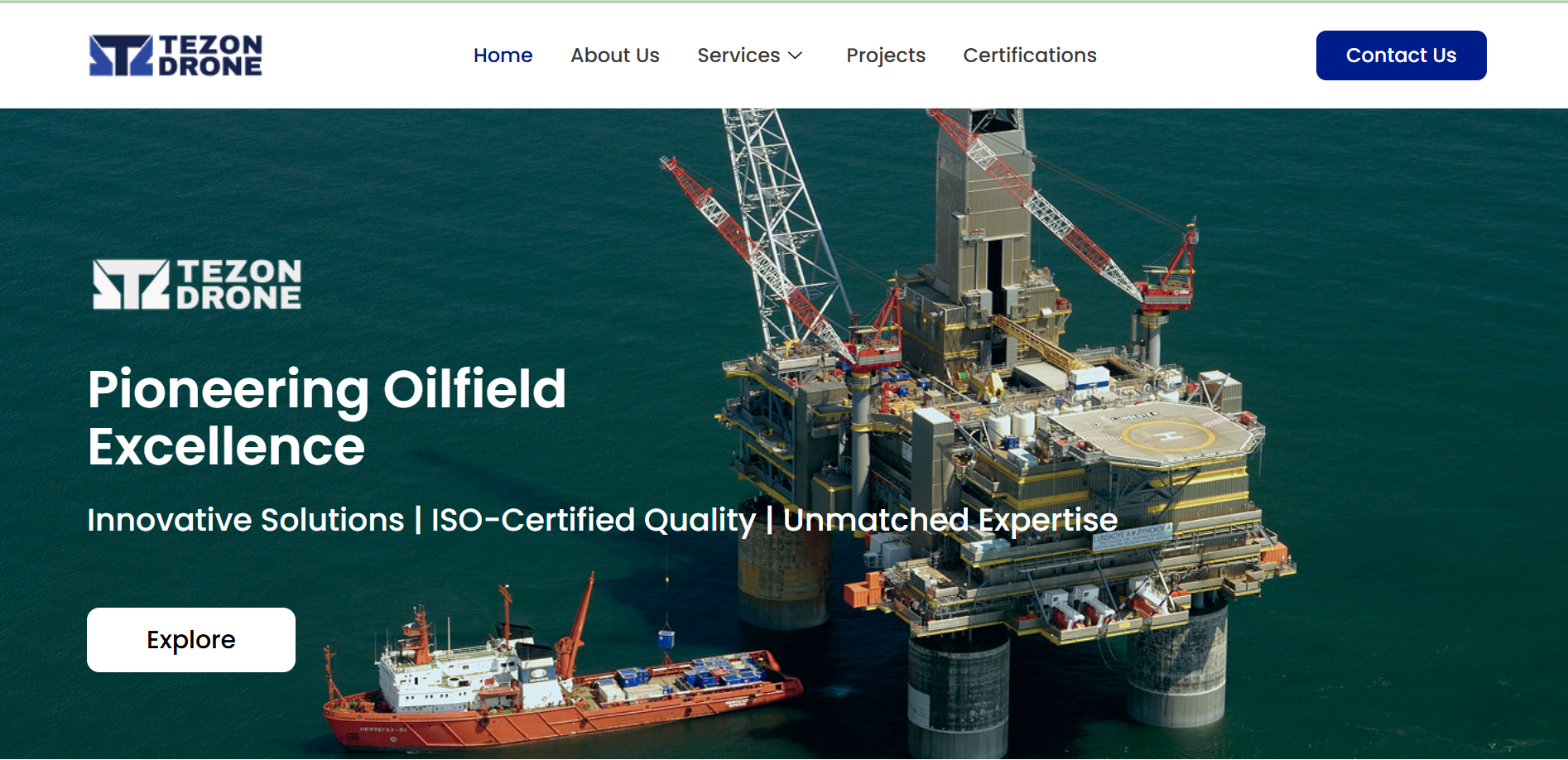Image resolution: width=1568 pixels, height=760 pixels.
Task: Select the ISO-Certified Quality text
Action: 593,520
